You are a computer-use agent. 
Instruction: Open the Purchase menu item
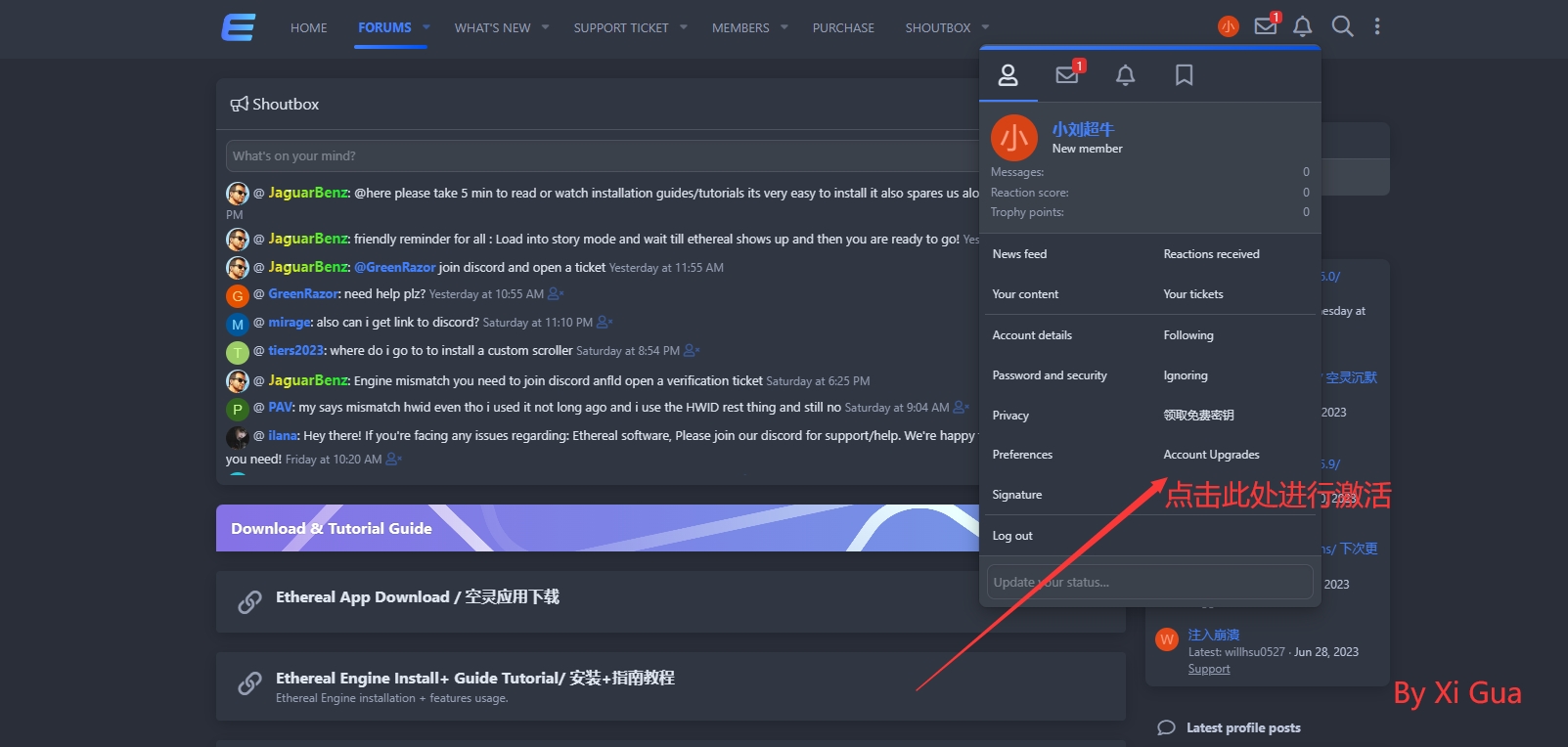tap(843, 27)
